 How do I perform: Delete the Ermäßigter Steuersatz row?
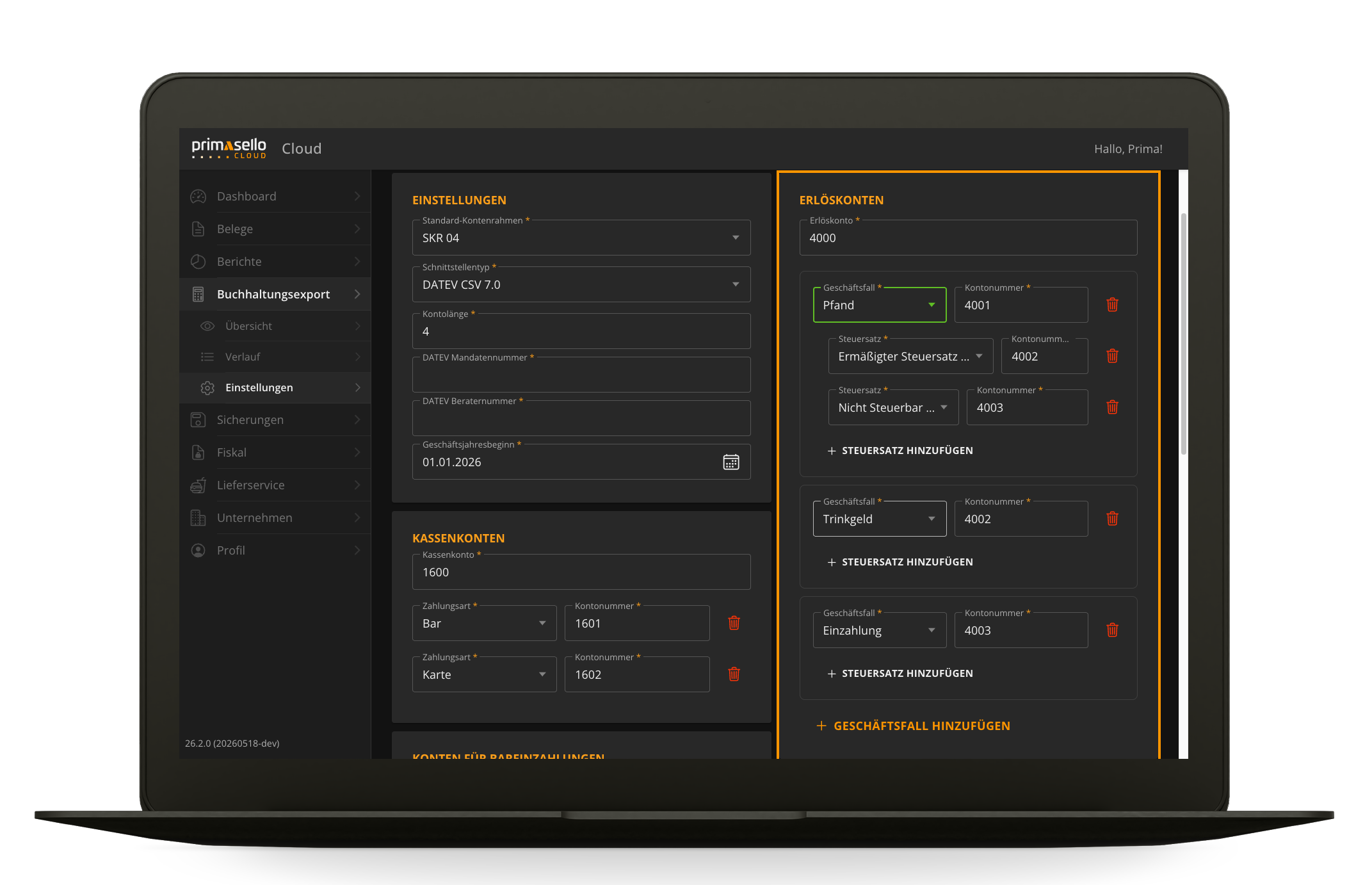[1113, 356]
